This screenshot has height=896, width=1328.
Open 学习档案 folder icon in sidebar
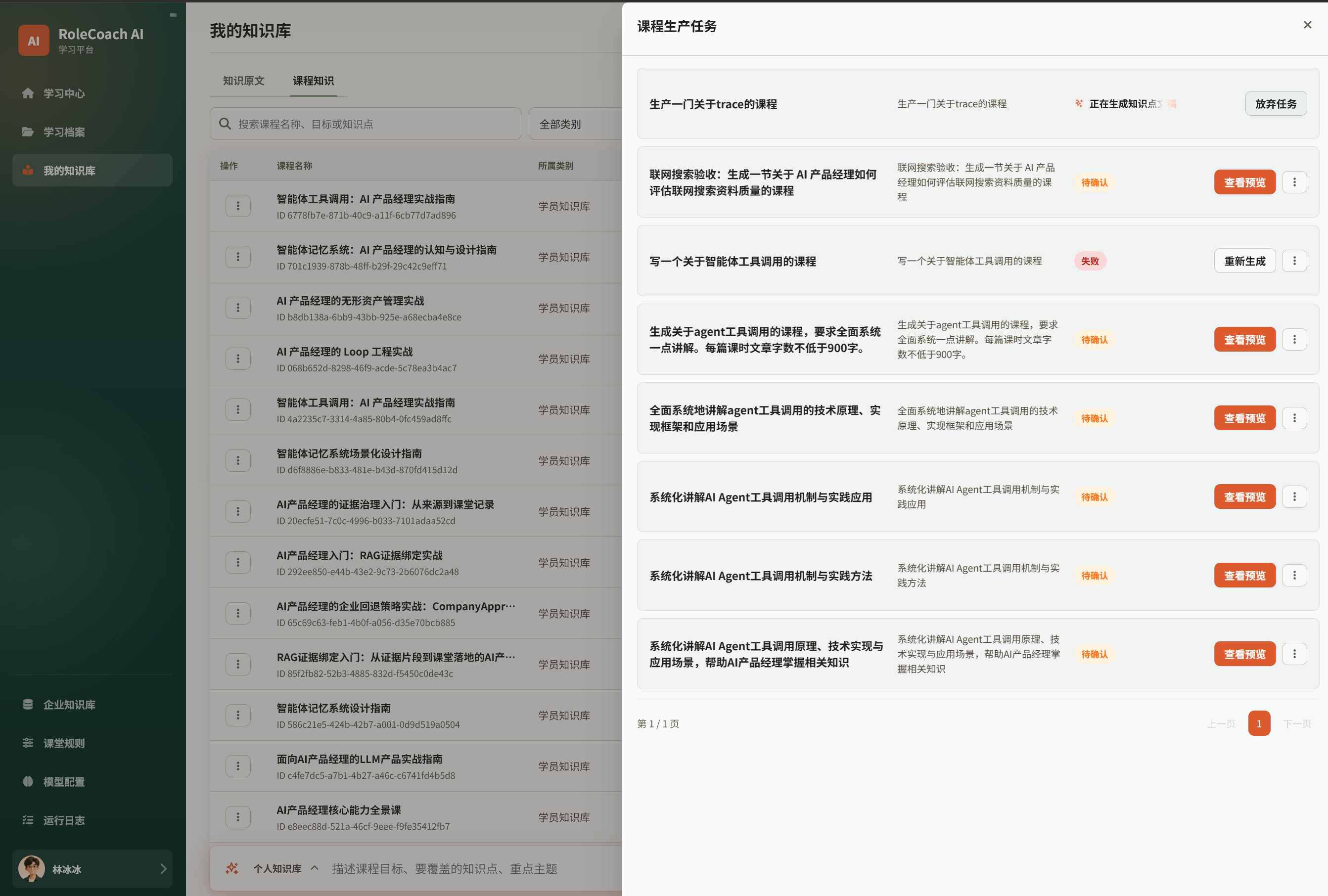[x=27, y=132]
